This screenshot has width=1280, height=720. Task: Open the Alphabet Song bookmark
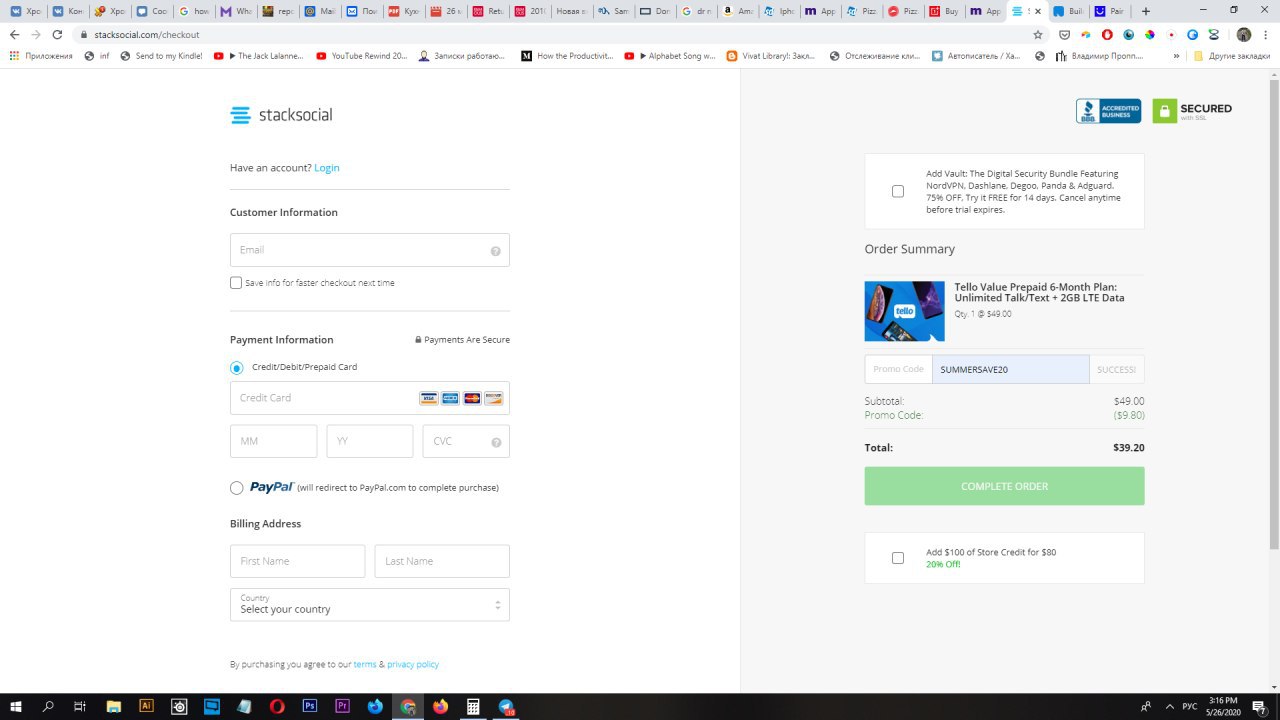click(671, 56)
